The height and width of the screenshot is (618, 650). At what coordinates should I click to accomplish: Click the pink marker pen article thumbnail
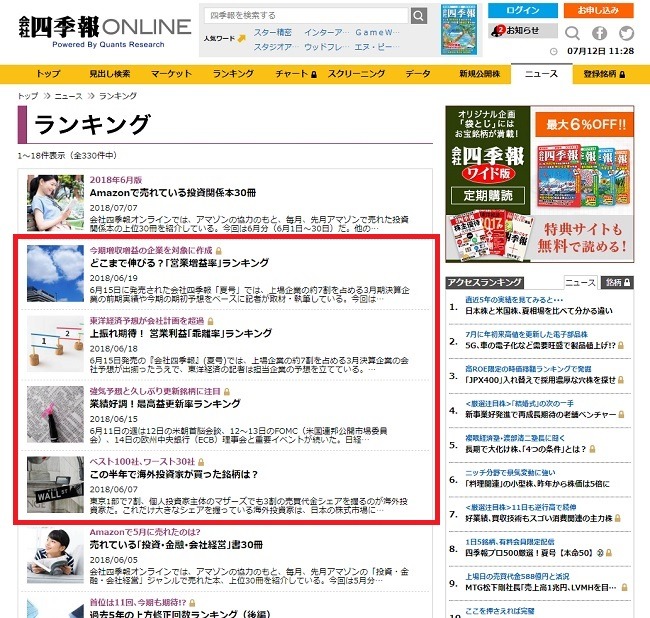pyautogui.click(x=55, y=414)
